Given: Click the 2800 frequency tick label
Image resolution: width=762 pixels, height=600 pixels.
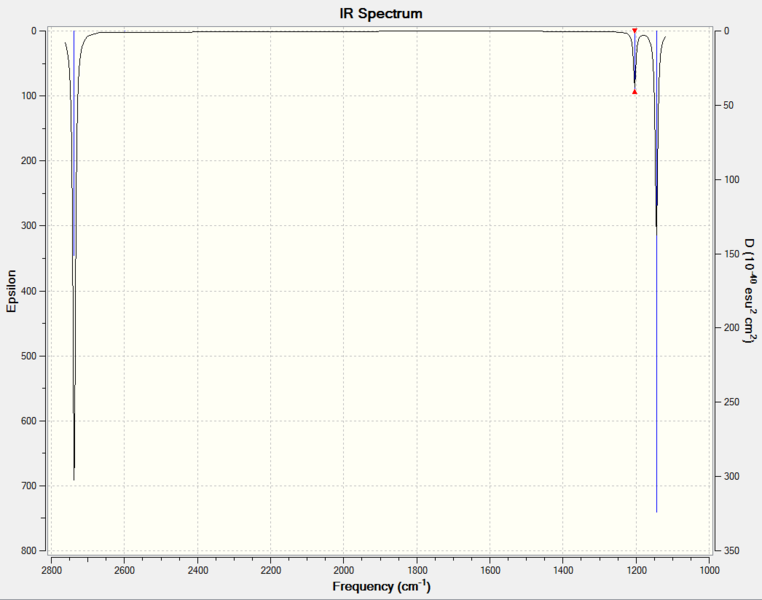Looking at the screenshot, I should pyautogui.click(x=51, y=570).
